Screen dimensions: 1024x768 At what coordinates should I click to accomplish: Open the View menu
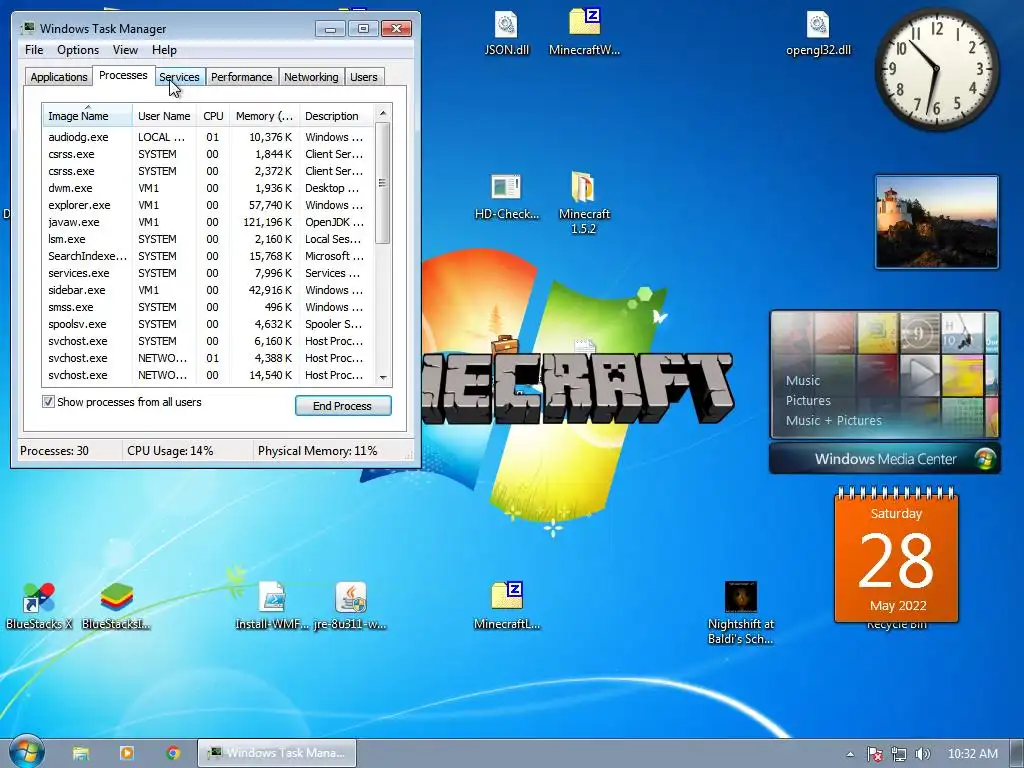[125, 50]
